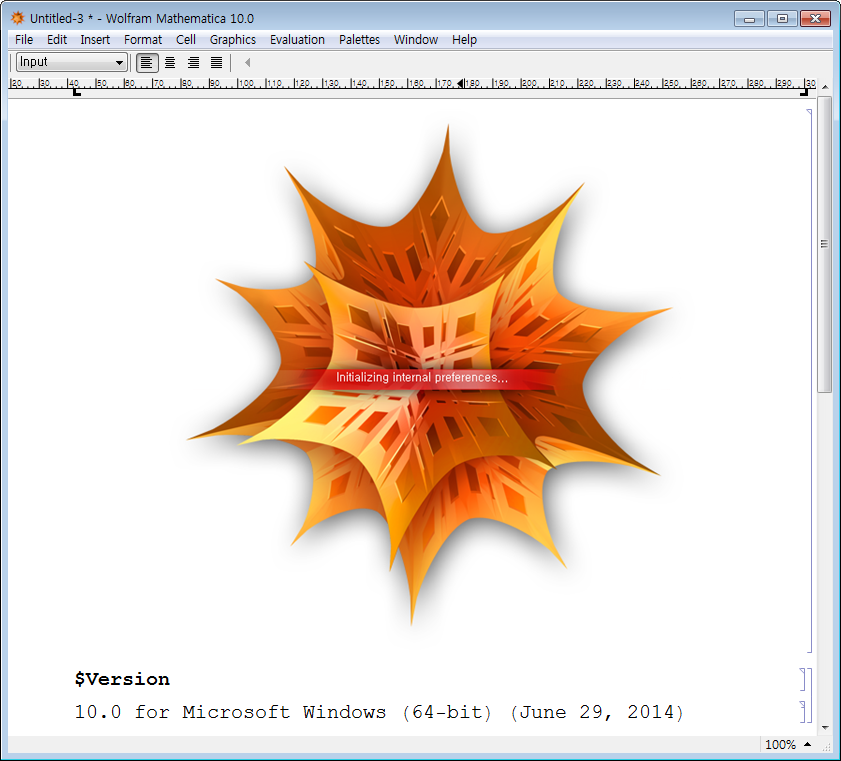Close the Mathematica window
This screenshot has height=761, width=841.
815,19
